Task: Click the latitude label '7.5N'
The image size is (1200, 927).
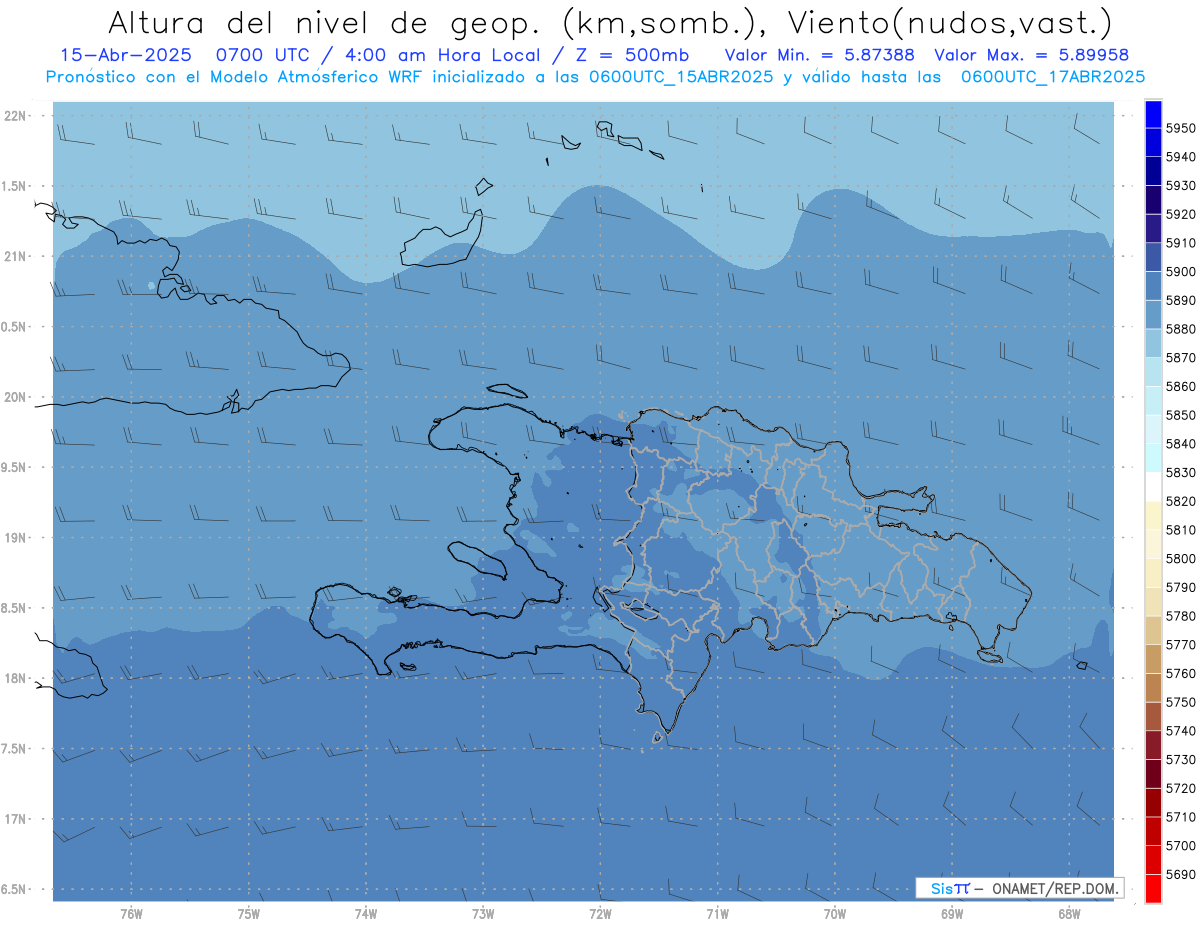Action: click(14, 749)
